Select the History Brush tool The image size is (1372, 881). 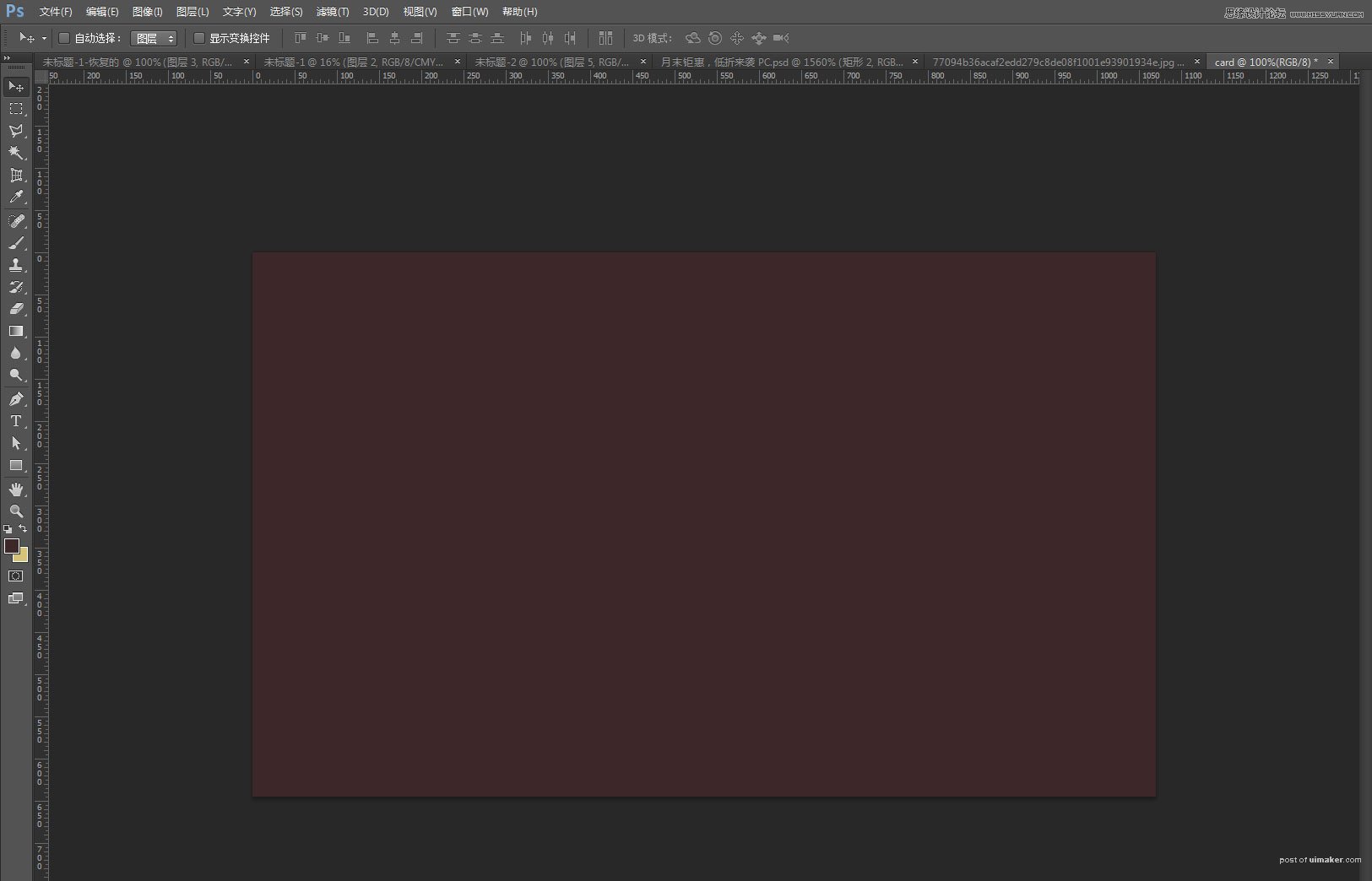click(x=16, y=287)
